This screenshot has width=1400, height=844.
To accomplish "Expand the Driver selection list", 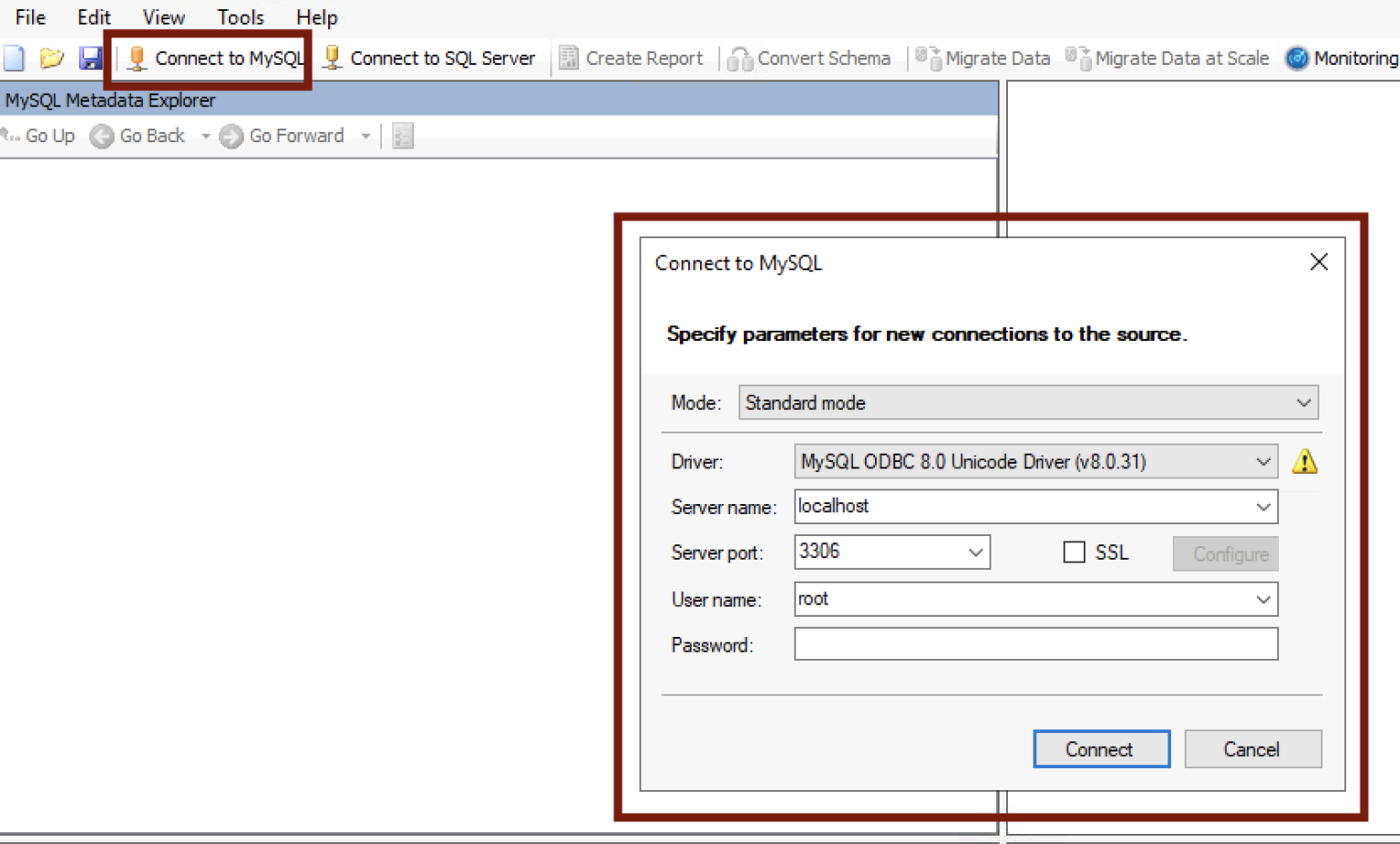I will tap(1263, 461).
